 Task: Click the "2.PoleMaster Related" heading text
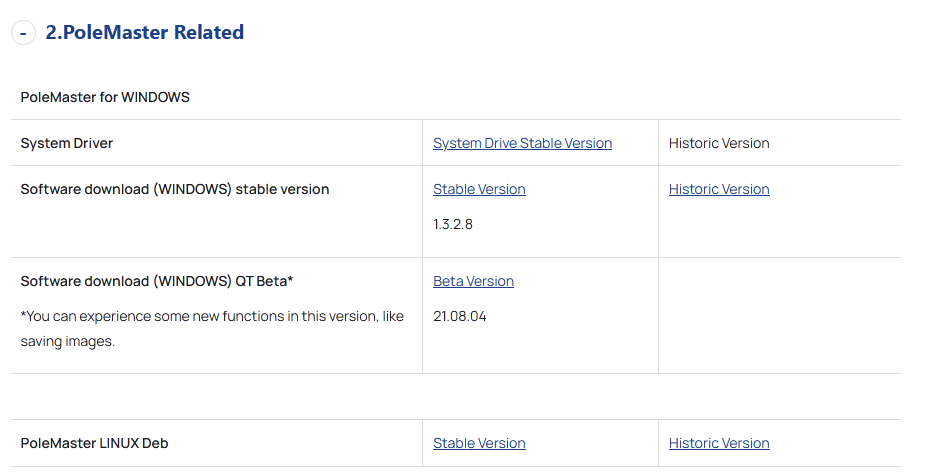point(145,32)
